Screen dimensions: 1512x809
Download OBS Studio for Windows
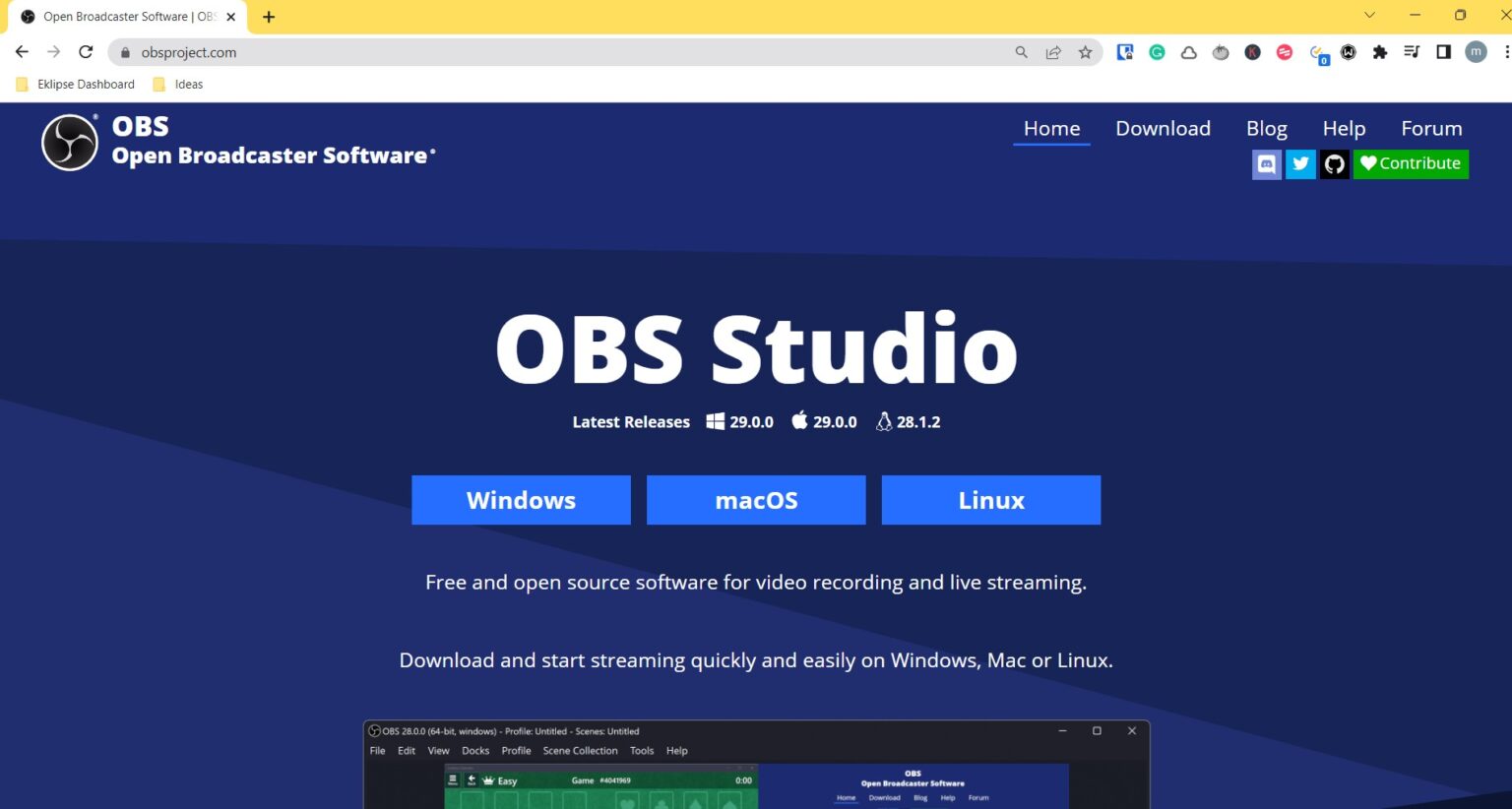point(521,500)
